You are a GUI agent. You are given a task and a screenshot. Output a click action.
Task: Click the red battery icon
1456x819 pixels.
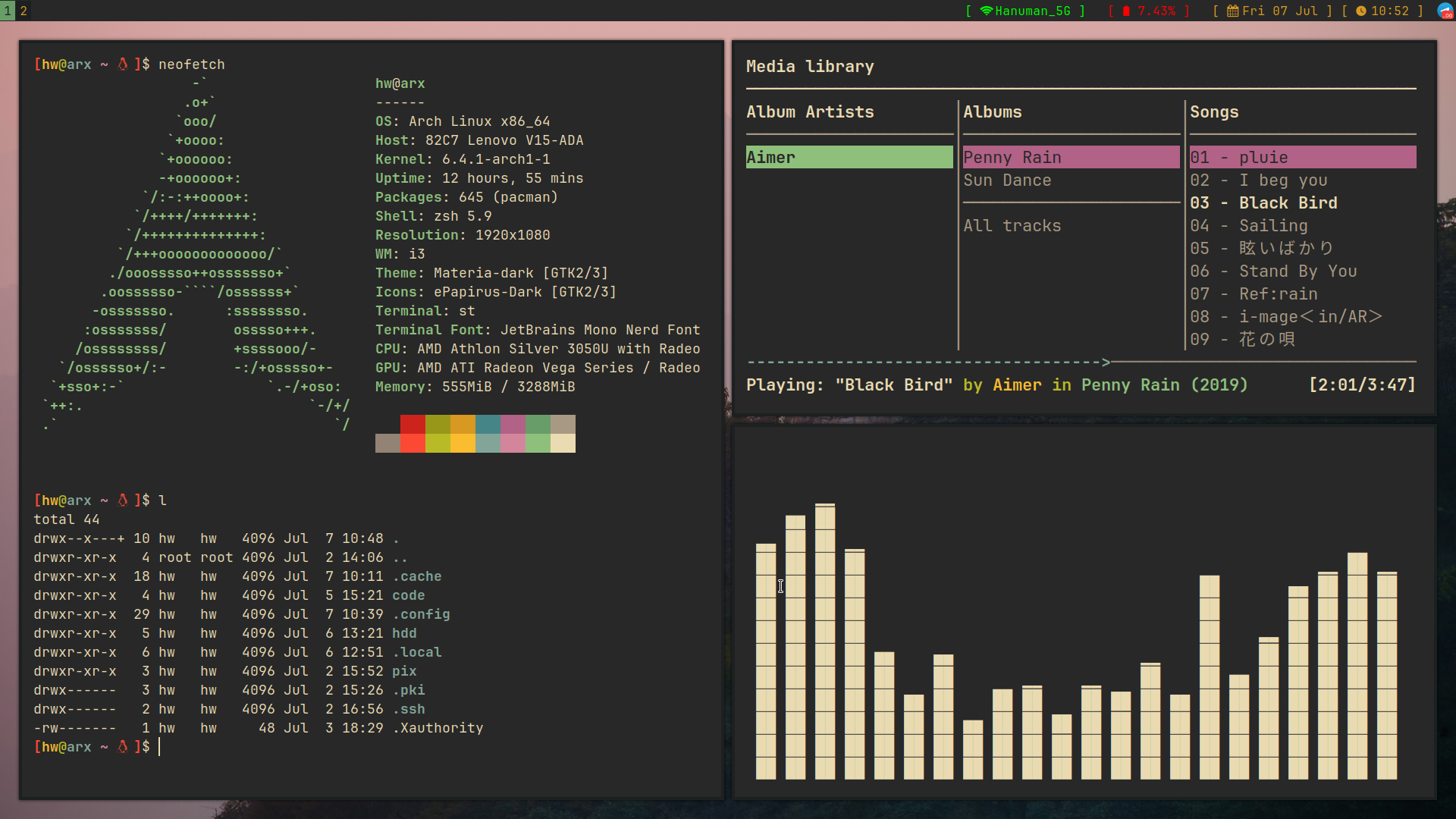pyautogui.click(x=1126, y=11)
